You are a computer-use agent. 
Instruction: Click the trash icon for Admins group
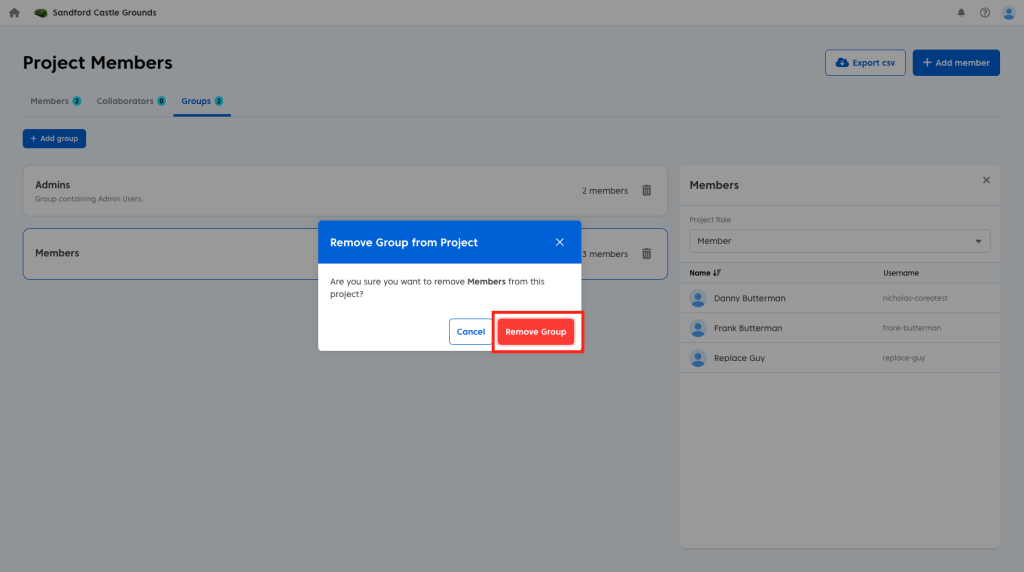pyautogui.click(x=646, y=190)
